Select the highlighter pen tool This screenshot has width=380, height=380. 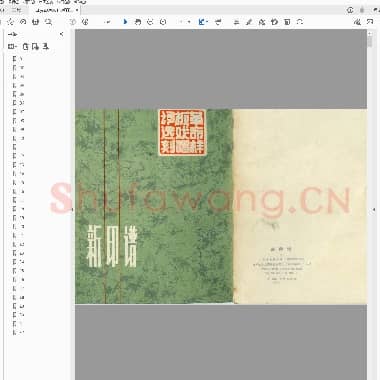249,22
